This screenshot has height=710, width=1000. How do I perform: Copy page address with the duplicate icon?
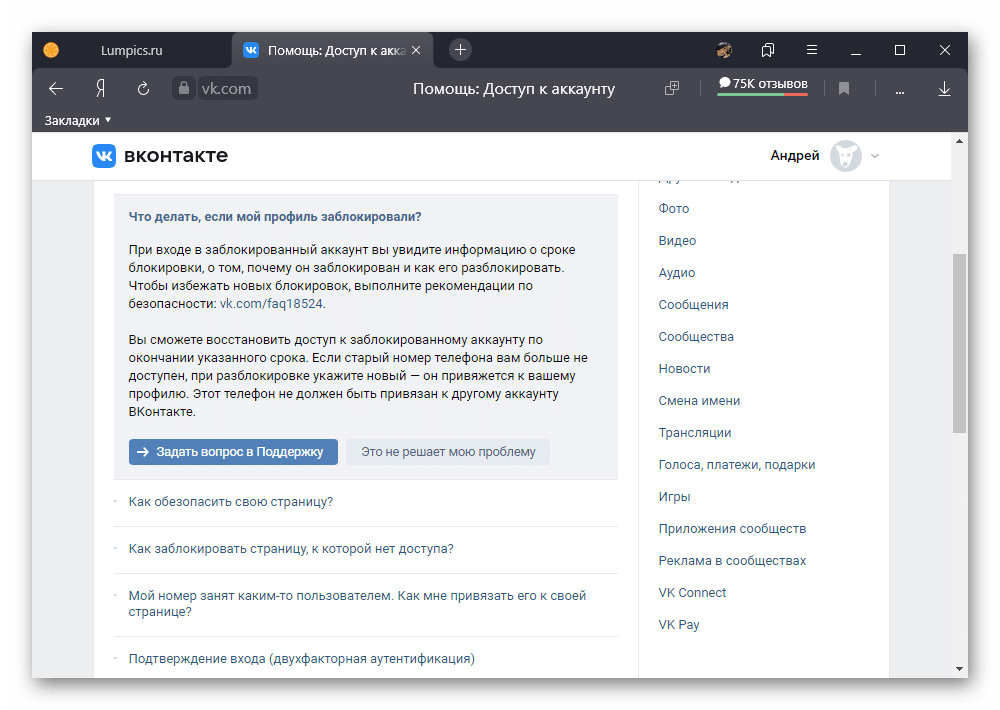(x=672, y=88)
